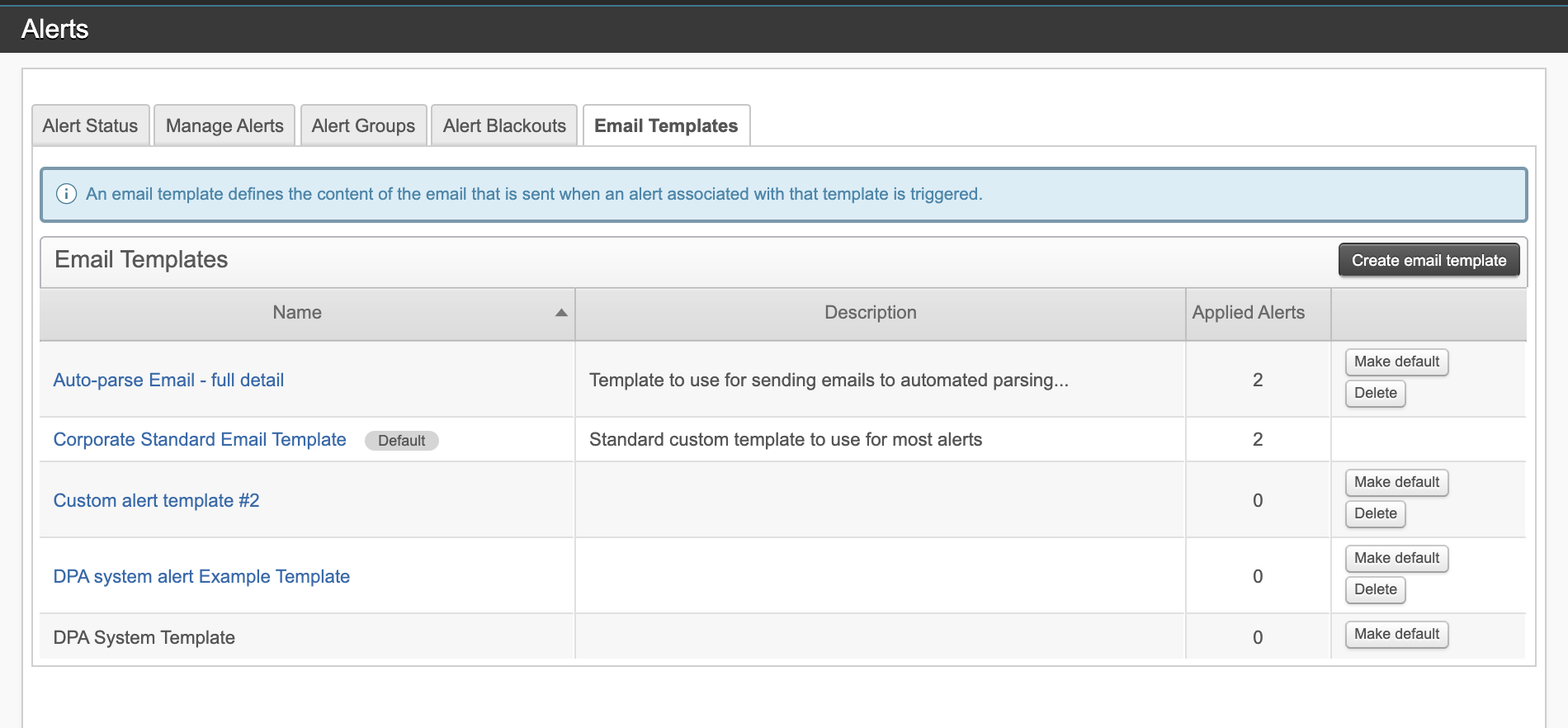Open Custom alert template #2
The width and height of the screenshot is (1568, 728).
[156, 501]
